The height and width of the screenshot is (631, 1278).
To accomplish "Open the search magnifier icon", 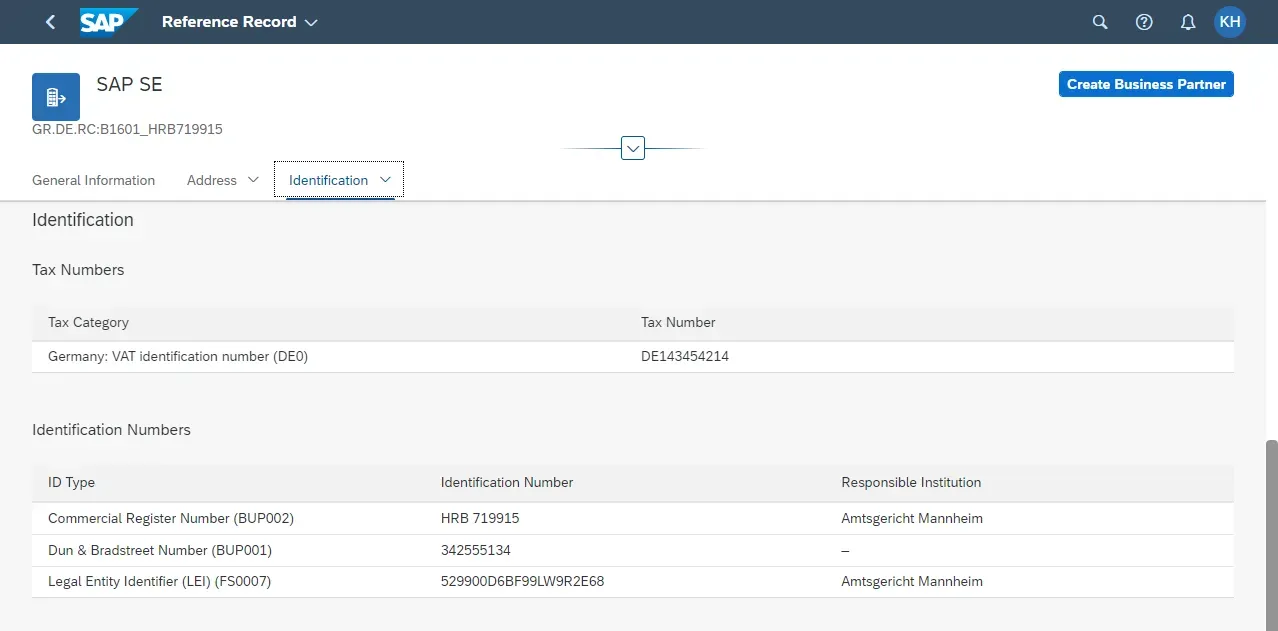I will point(1100,22).
